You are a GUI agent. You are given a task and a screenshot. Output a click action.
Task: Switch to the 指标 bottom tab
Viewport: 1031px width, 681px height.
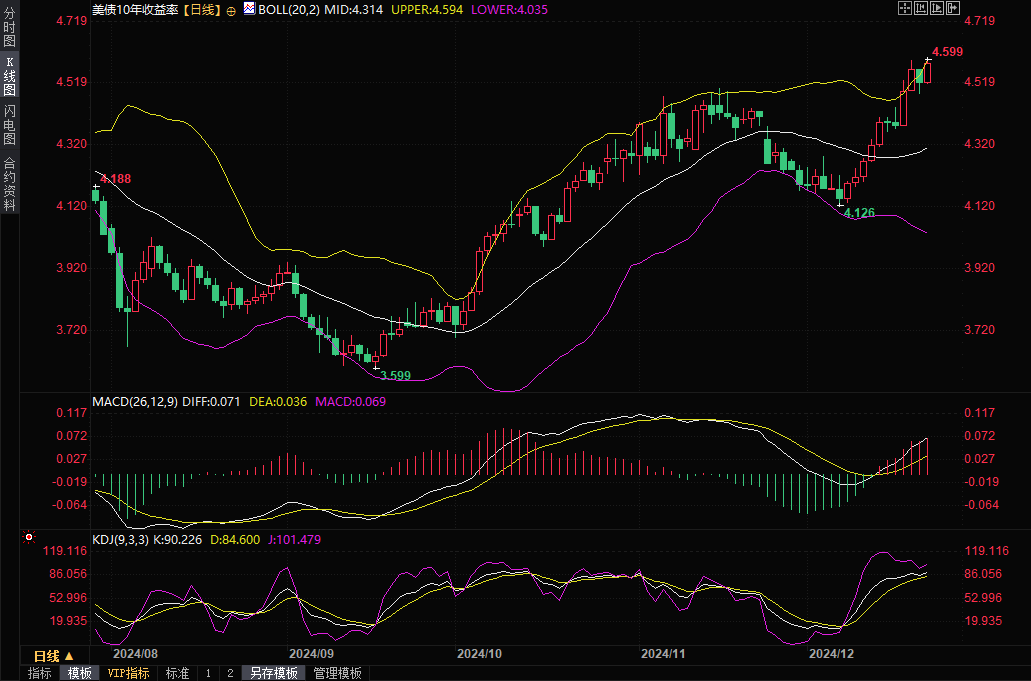40,673
